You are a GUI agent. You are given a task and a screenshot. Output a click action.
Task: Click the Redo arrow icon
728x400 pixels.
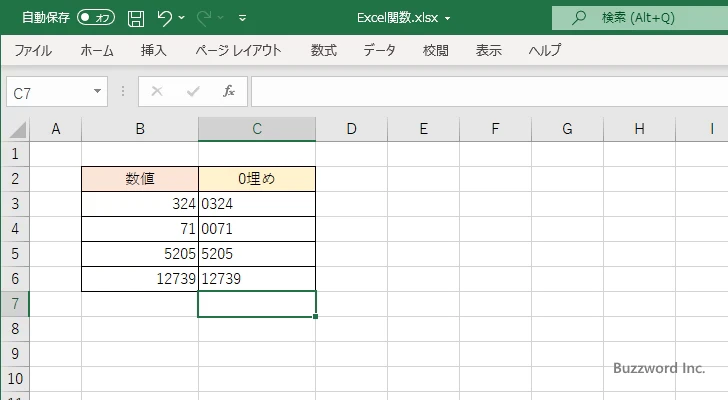(x=204, y=18)
